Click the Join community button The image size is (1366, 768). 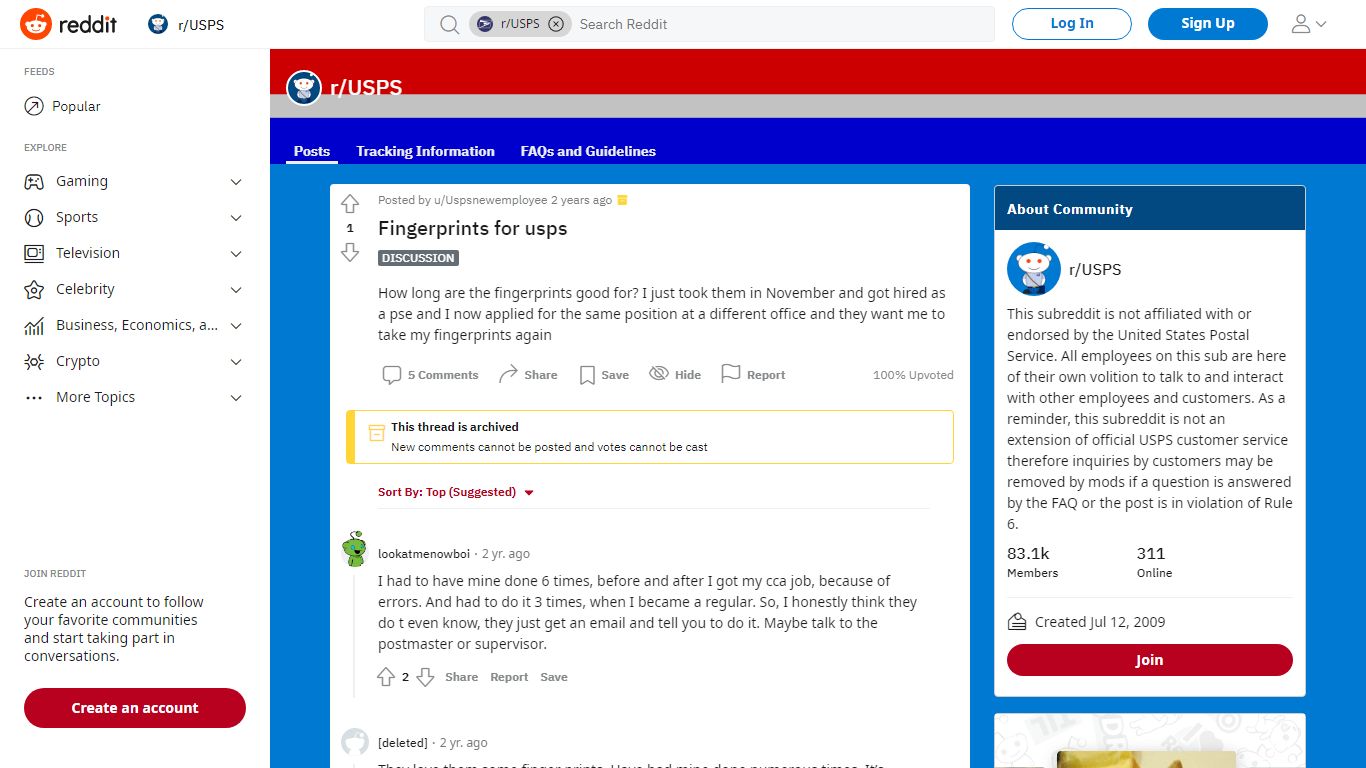(x=1150, y=660)
